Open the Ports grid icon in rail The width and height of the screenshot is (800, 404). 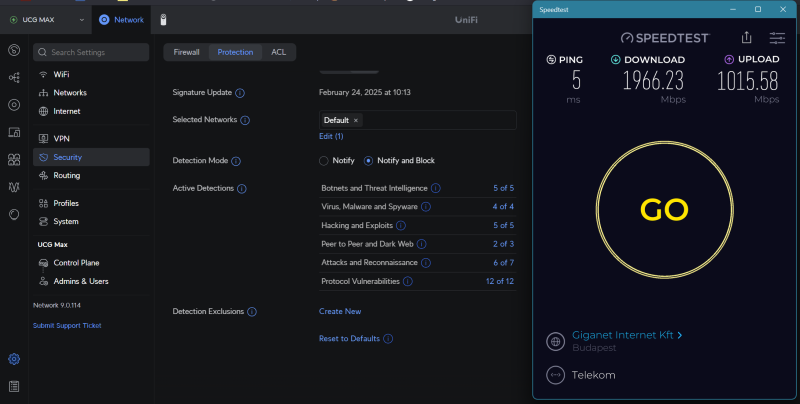(14, 160)
